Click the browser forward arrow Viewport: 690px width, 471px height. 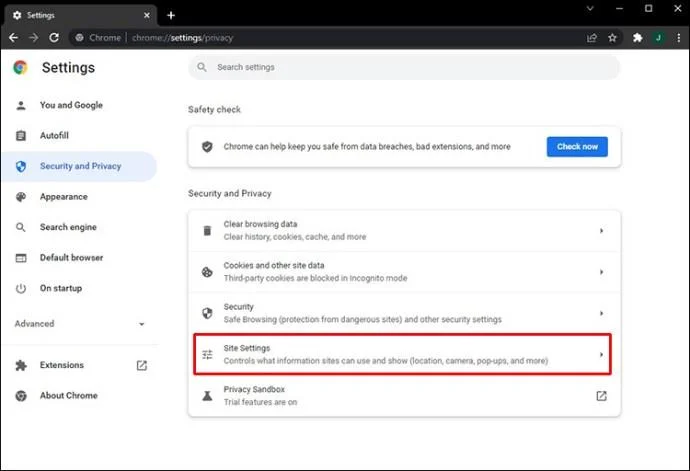(x=33, y=38)
